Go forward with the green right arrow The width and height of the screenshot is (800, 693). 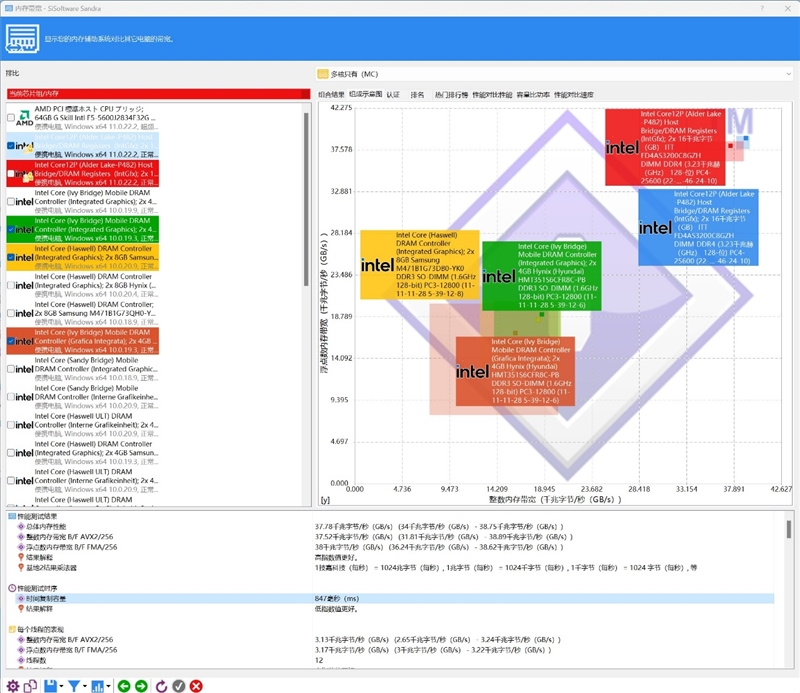[x=142, y=685]
